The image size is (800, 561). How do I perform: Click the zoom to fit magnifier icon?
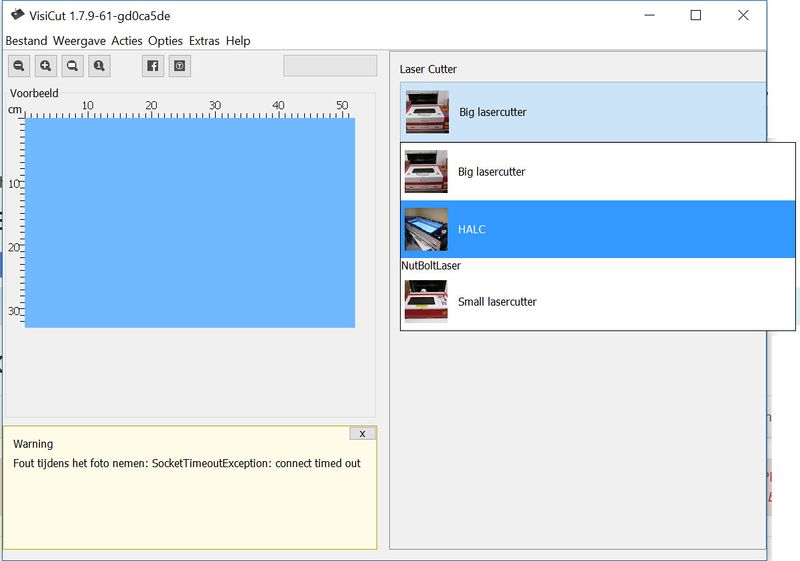(x=72, y=66)
